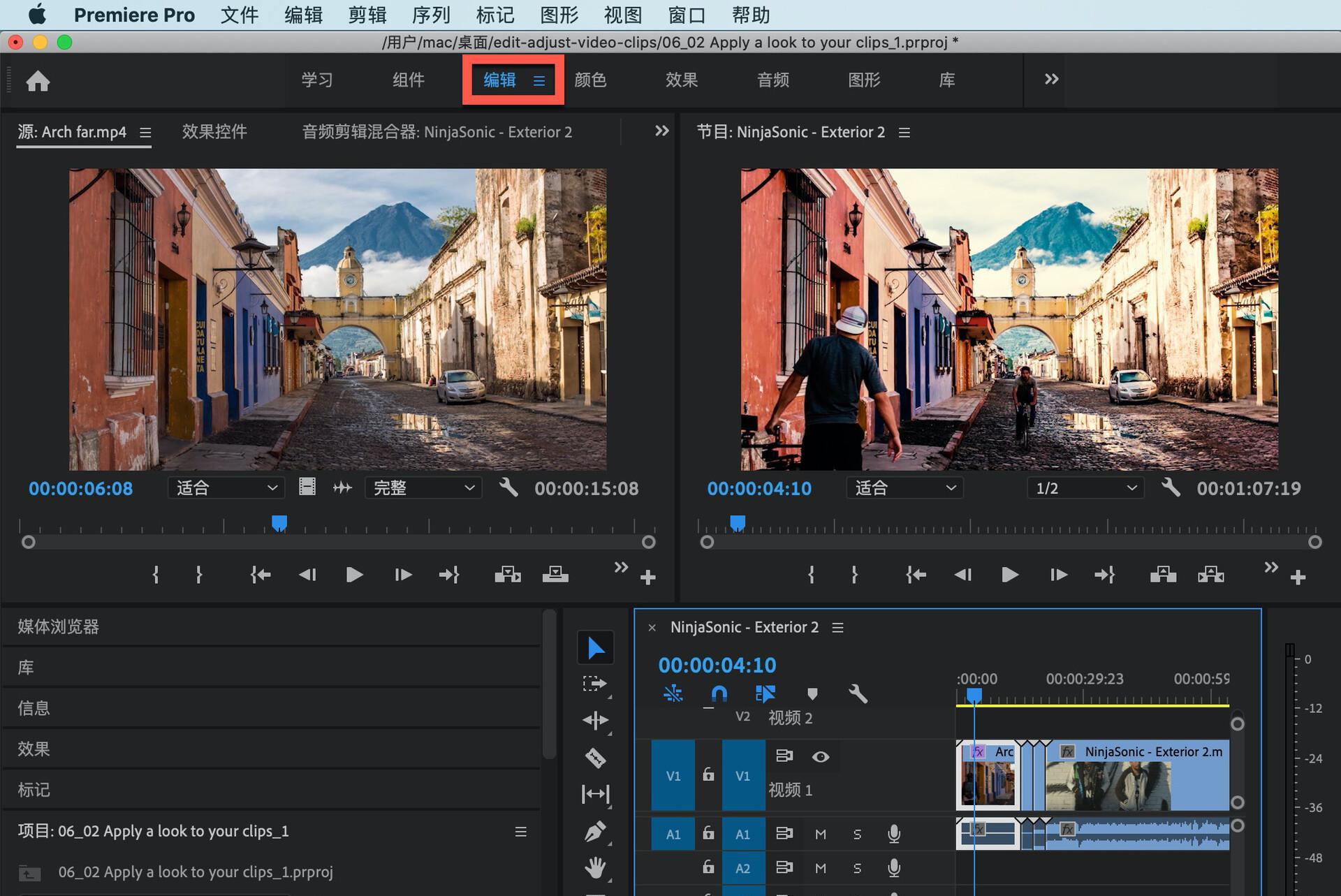Toggle Snap in timeline
The width and height of the screenshot is (1341, 896).
(719, 693)
